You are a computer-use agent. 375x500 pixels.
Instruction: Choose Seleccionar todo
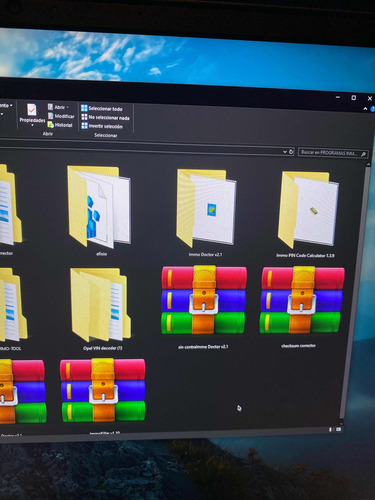tap(102, 109)
